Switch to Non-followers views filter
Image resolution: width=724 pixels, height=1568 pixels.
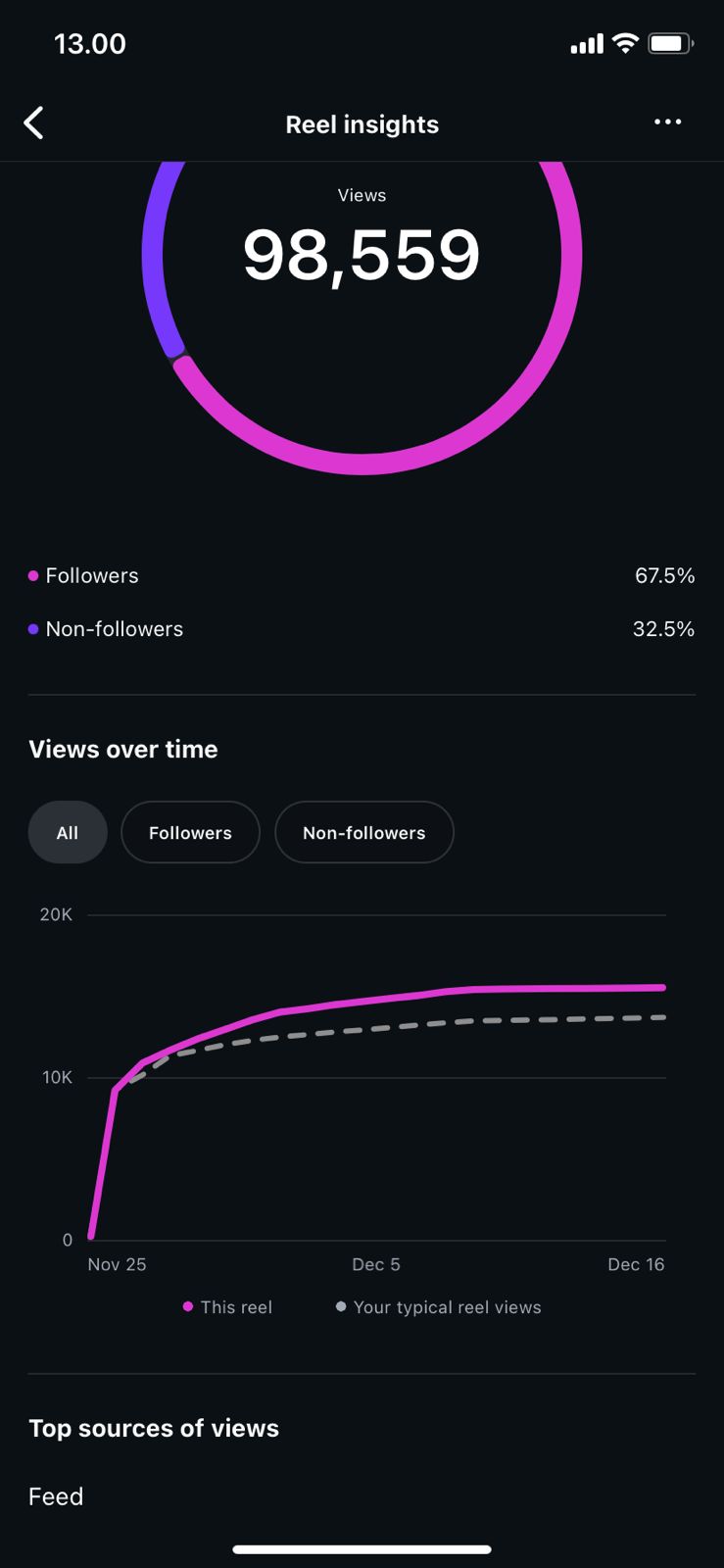pos(363,833)
